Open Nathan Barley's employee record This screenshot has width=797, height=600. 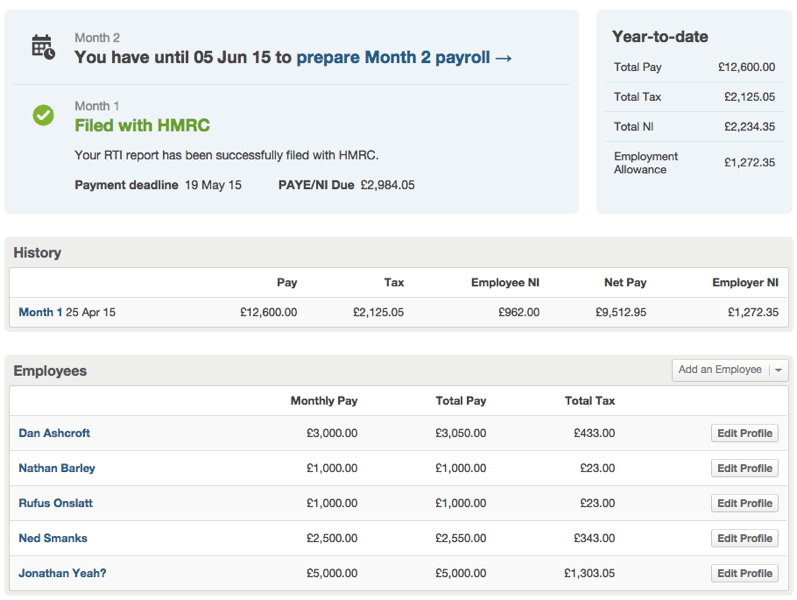pos(57,468)
